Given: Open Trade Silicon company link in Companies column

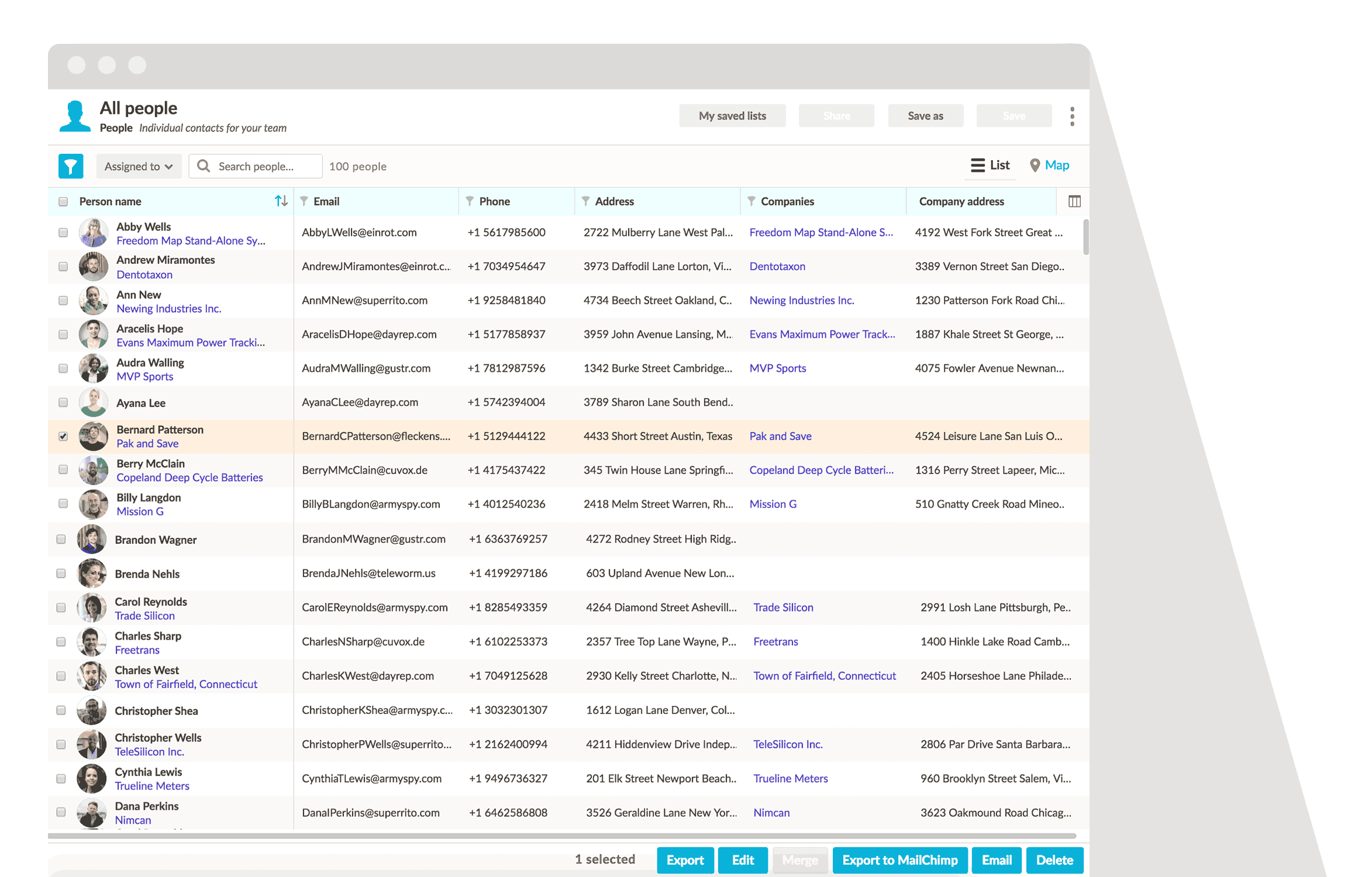Looking at the screenshot, I should [783, 607].
